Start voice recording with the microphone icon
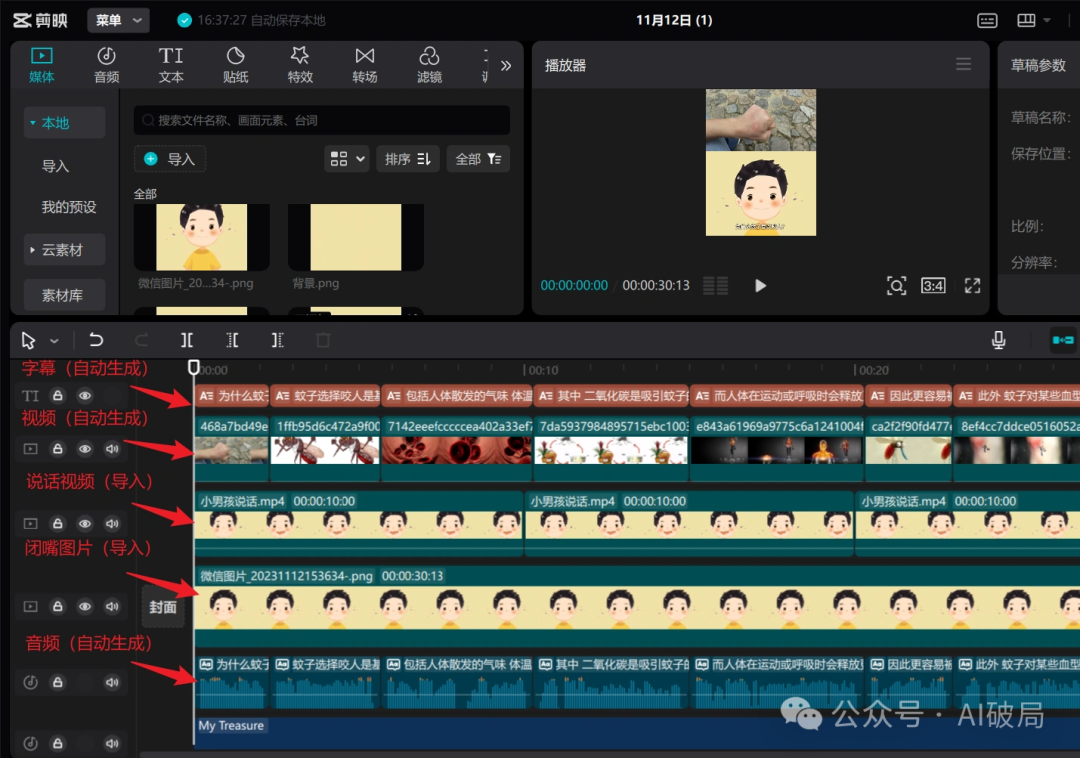Image resolution: width=1080 pixels, height=758 pixels. click(999, 339)
